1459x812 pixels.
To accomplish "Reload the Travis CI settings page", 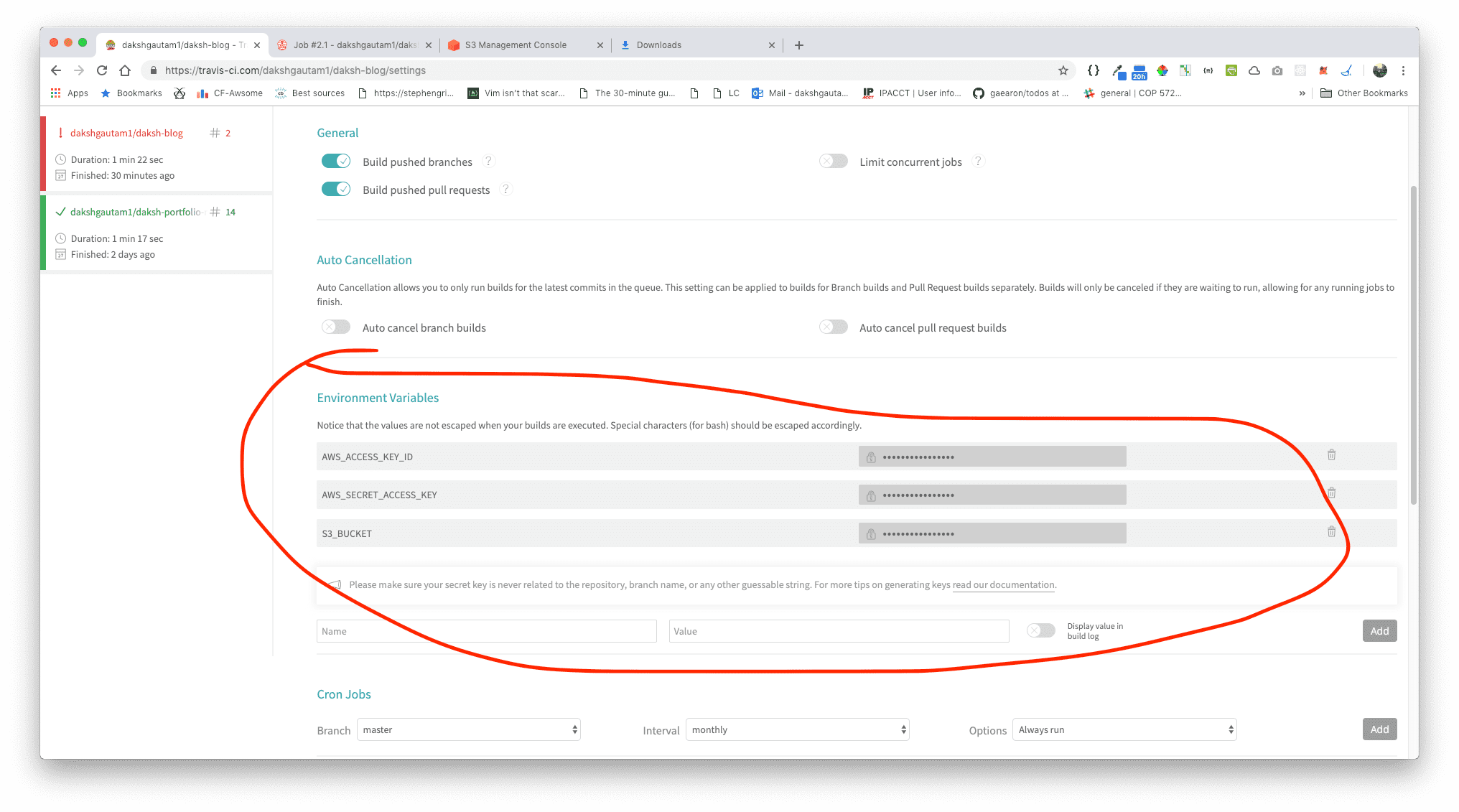I will coord(102,70).
